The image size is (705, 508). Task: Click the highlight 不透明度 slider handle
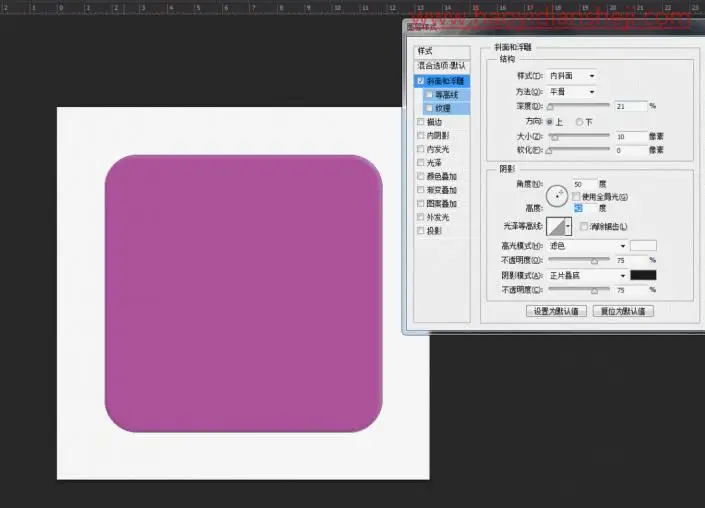tap(594, 261)
